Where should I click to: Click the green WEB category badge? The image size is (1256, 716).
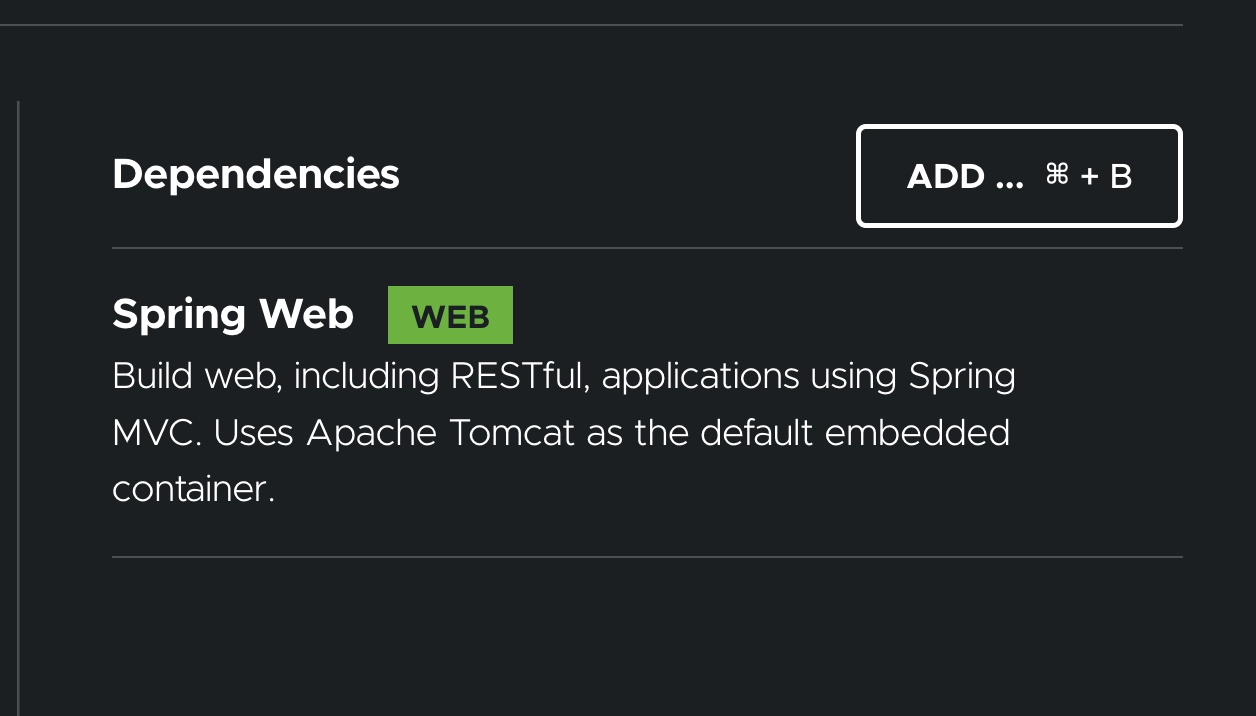(x=450, y=316)
